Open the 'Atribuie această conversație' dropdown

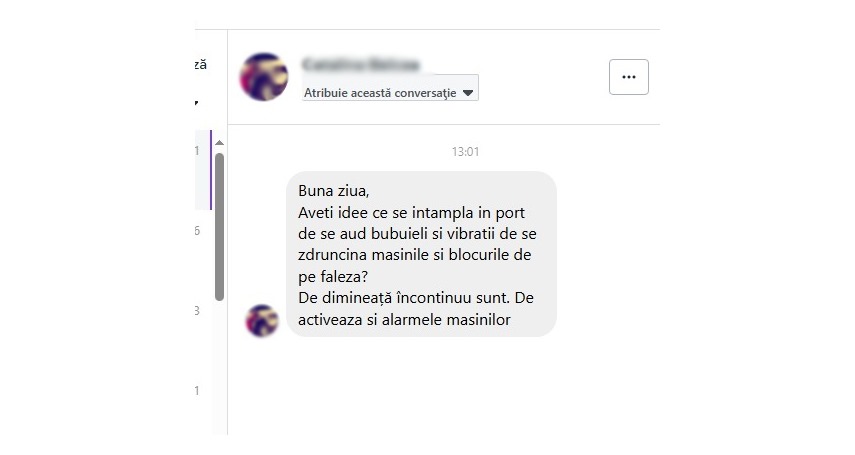point(390,88)
